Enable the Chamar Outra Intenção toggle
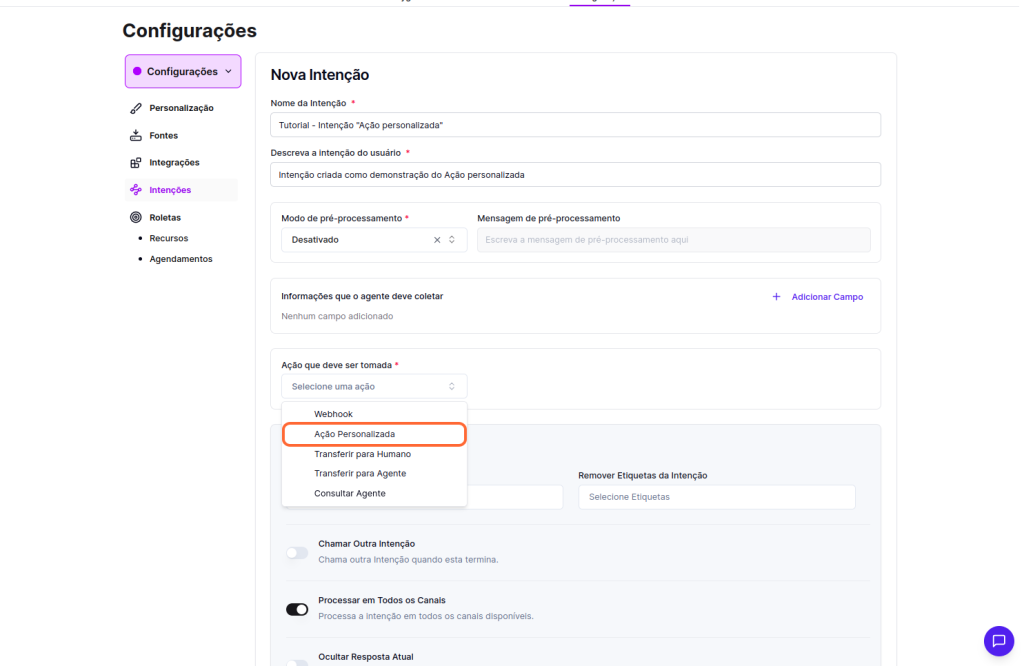The image size is (1024, 666). [297, 552]
